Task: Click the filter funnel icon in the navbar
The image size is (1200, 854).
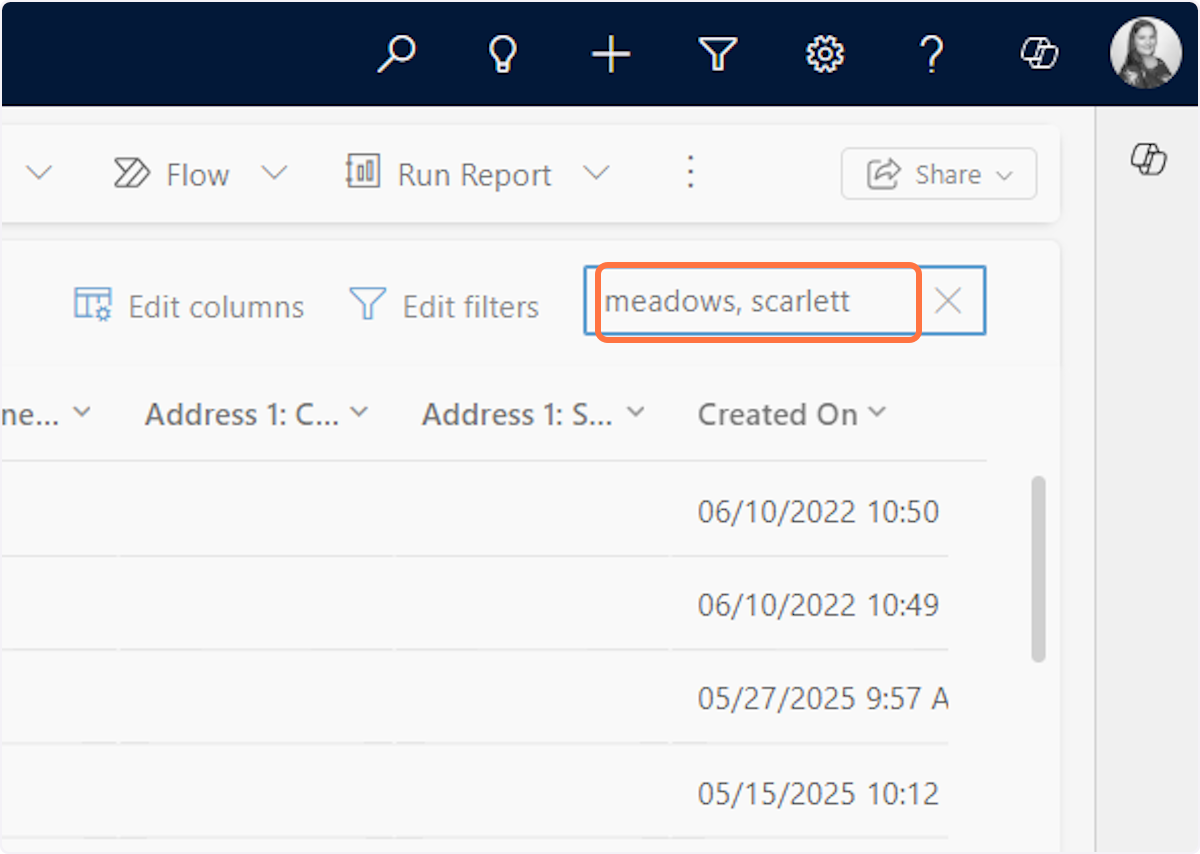Action: (717, 54)
